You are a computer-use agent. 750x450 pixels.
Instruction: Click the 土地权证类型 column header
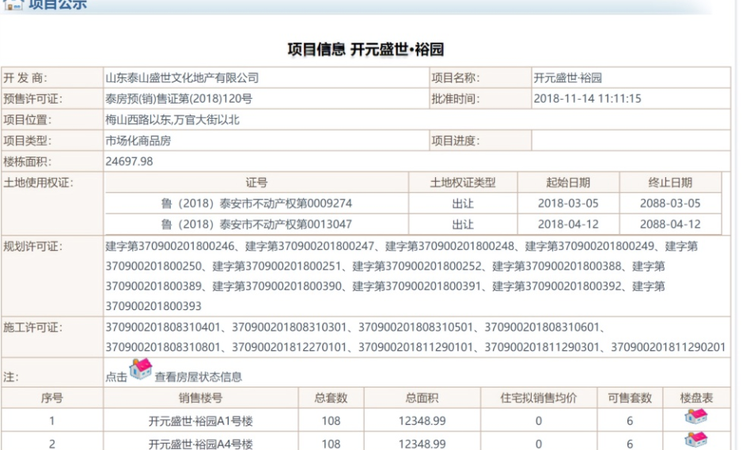point(463,183)
